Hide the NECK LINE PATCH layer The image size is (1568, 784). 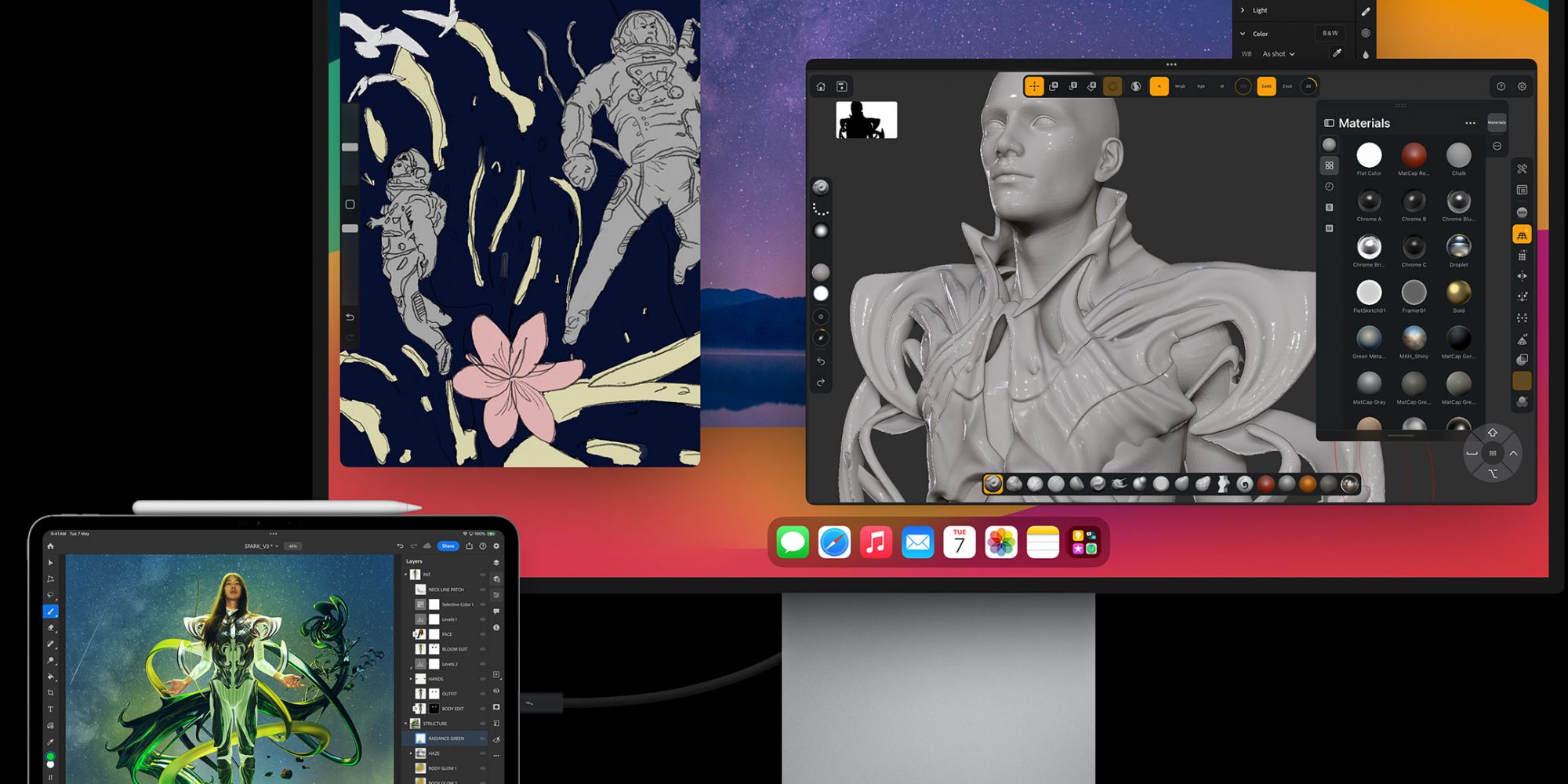pos(483,590)
